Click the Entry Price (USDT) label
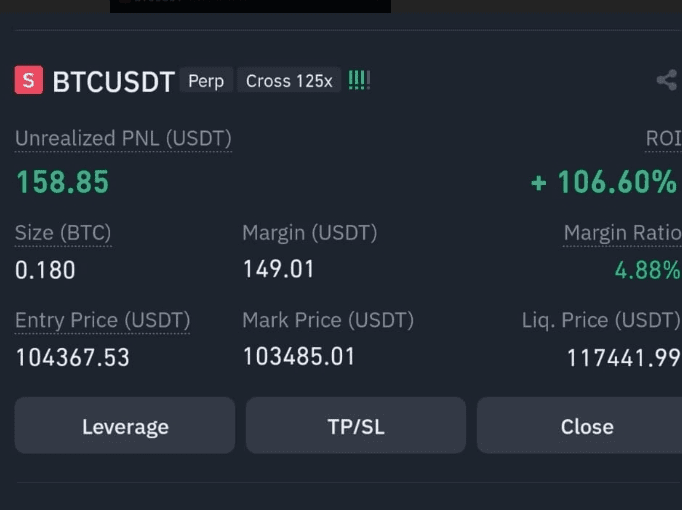 pos(102,320)
